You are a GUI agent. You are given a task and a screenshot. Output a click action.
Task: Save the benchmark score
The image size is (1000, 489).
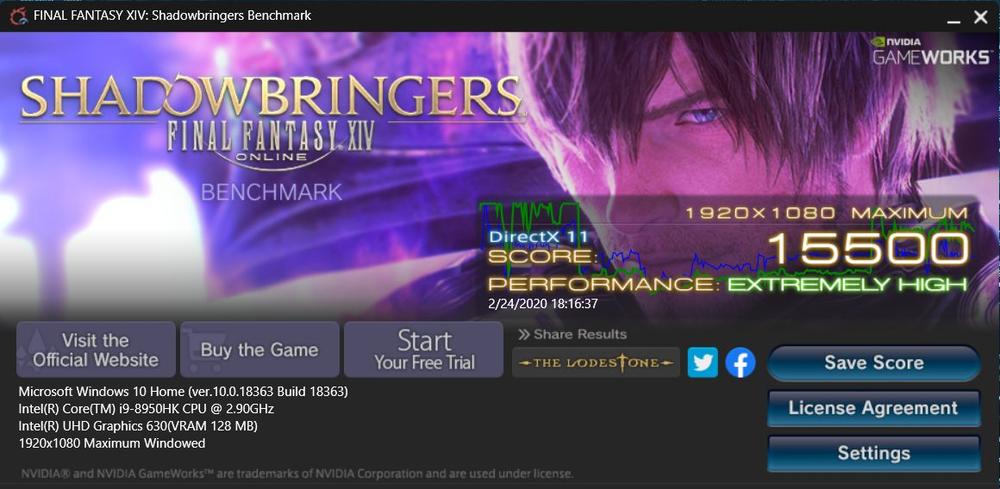pyautogui.click(x=873, y=363)
